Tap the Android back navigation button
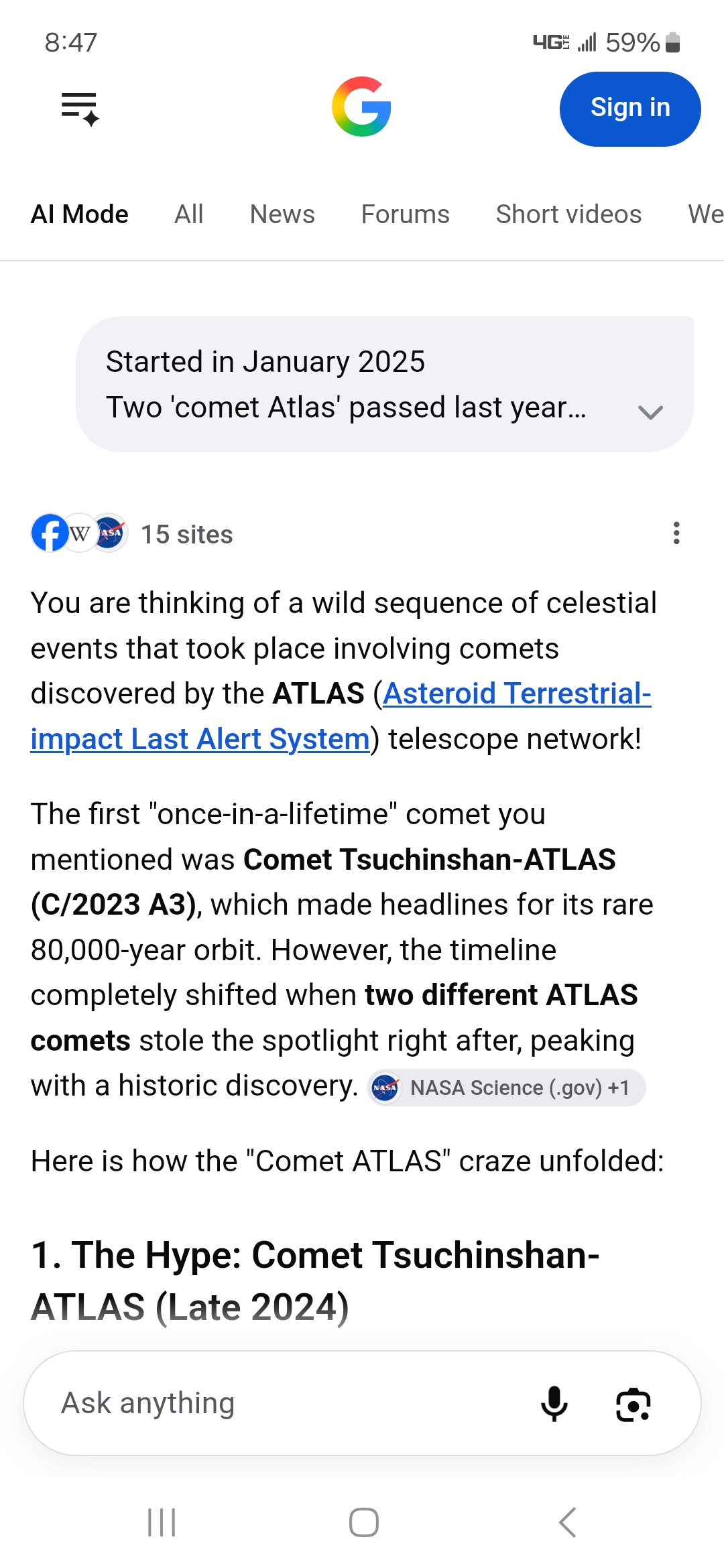Viewport: 724px width, 1568px height. pyautogui.click(x=567, y=1522)
